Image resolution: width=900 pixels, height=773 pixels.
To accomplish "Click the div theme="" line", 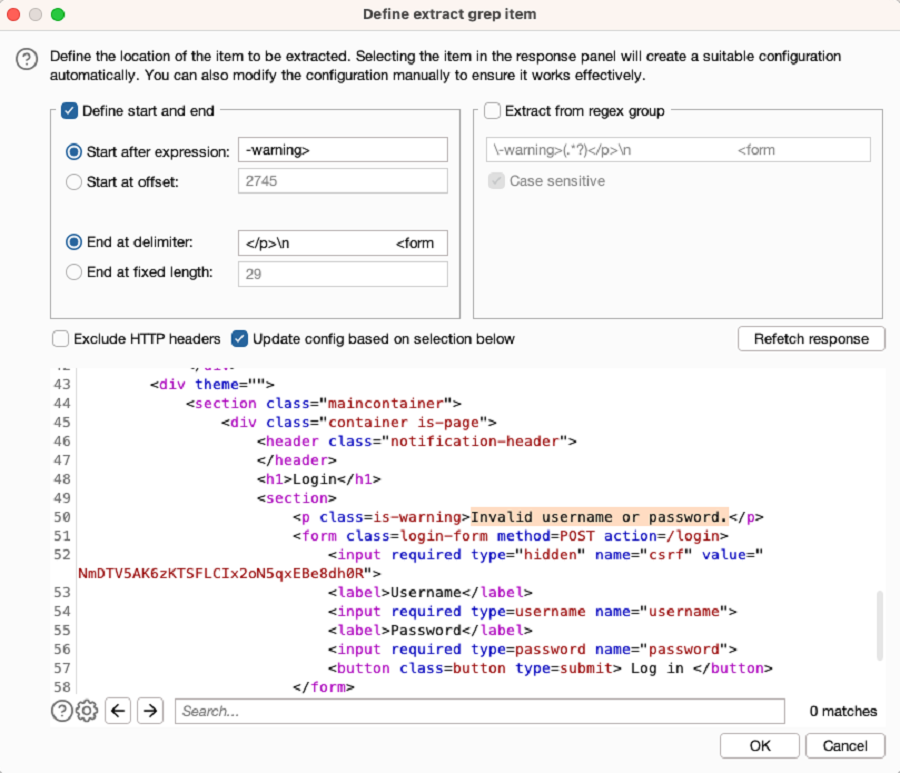I will 212,384.
